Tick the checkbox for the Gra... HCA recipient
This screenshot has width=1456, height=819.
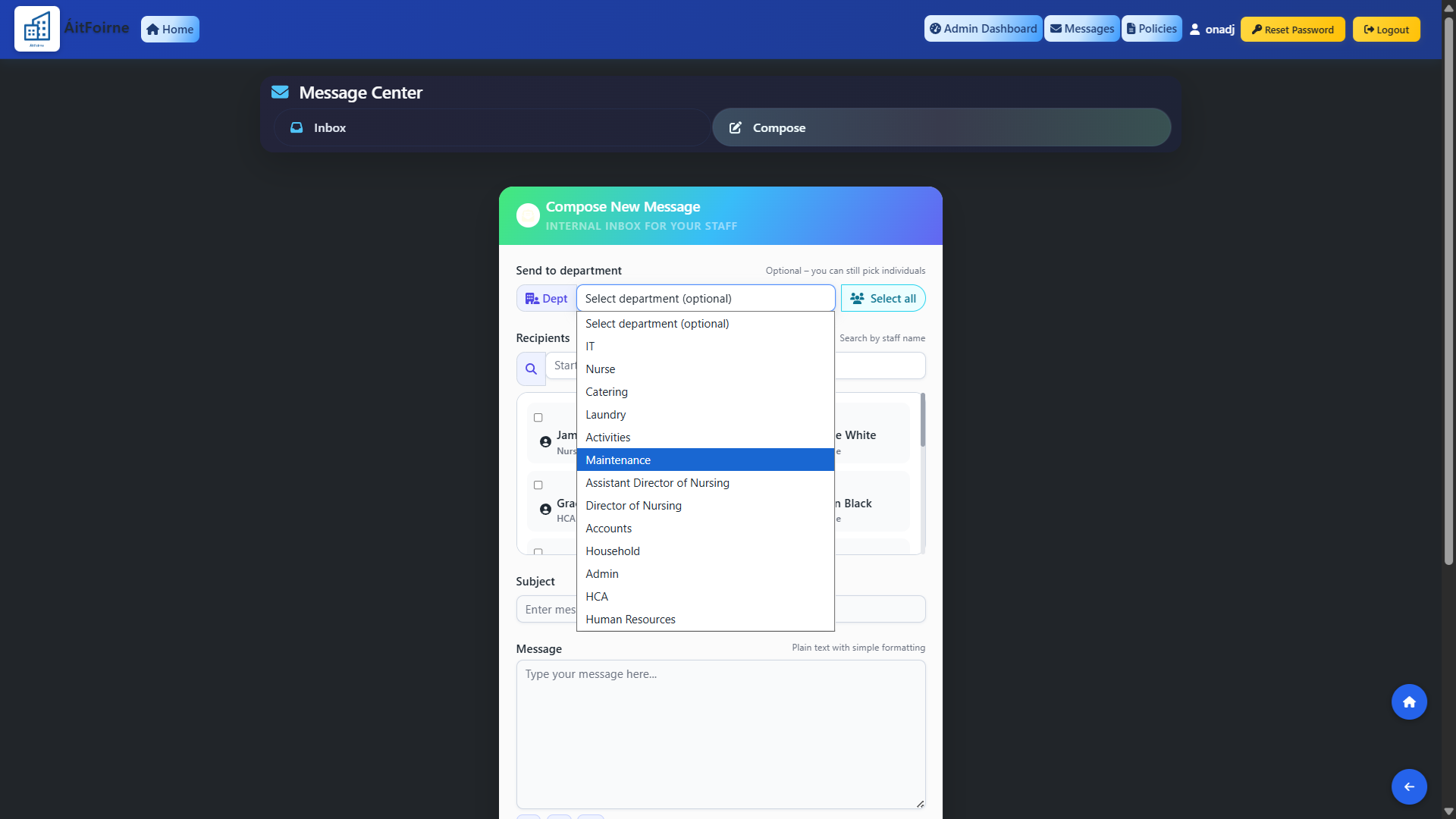(538, 485)
